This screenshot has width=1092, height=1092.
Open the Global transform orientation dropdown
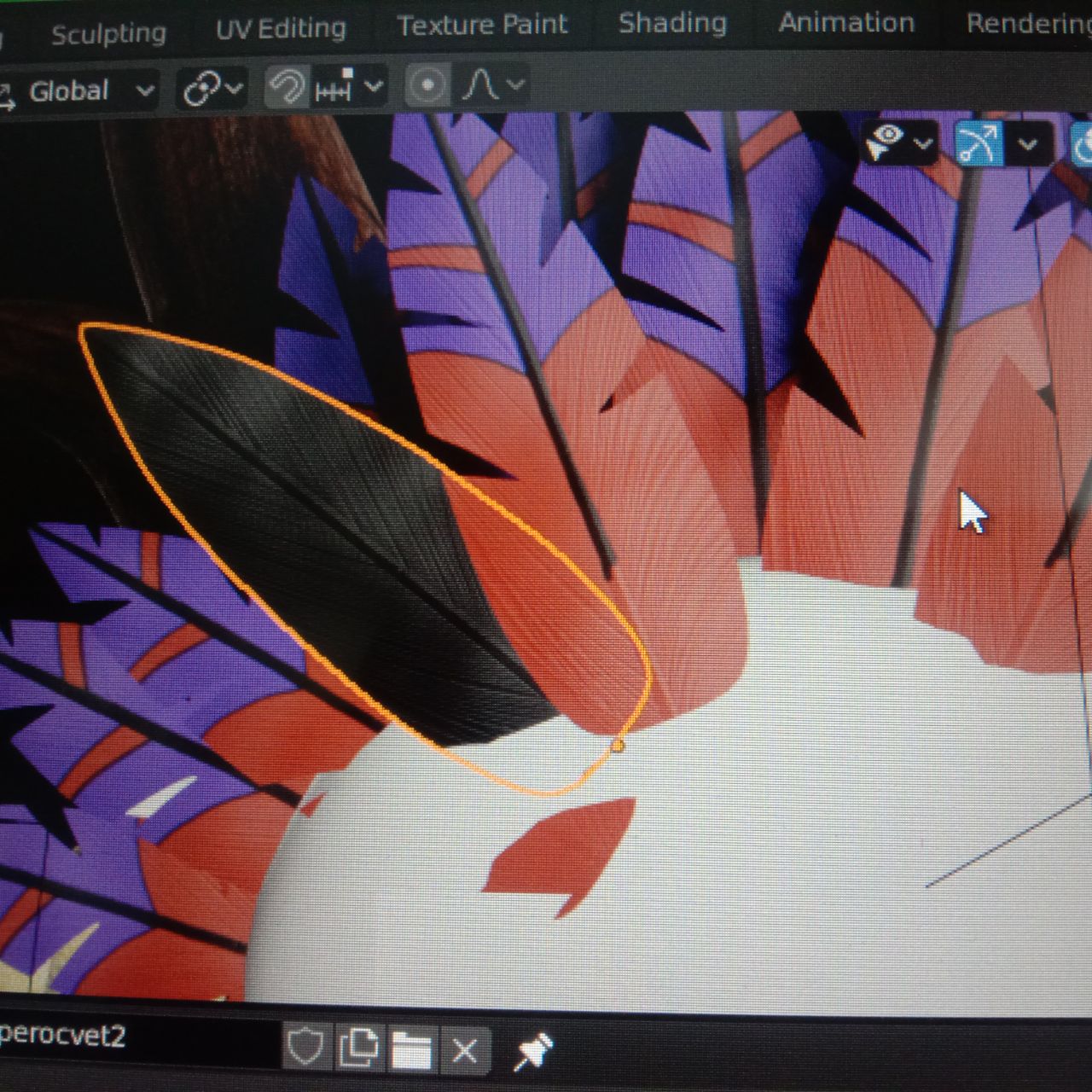(x=78, y=90)
